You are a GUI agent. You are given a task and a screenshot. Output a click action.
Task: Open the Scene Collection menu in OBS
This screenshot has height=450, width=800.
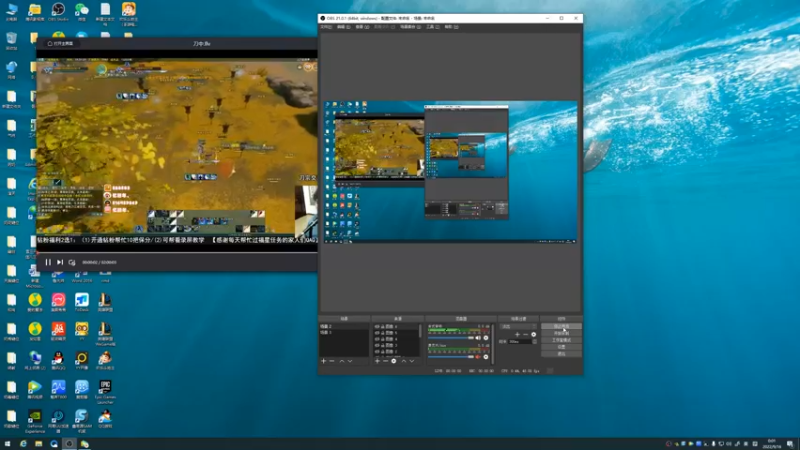[410, 27]
